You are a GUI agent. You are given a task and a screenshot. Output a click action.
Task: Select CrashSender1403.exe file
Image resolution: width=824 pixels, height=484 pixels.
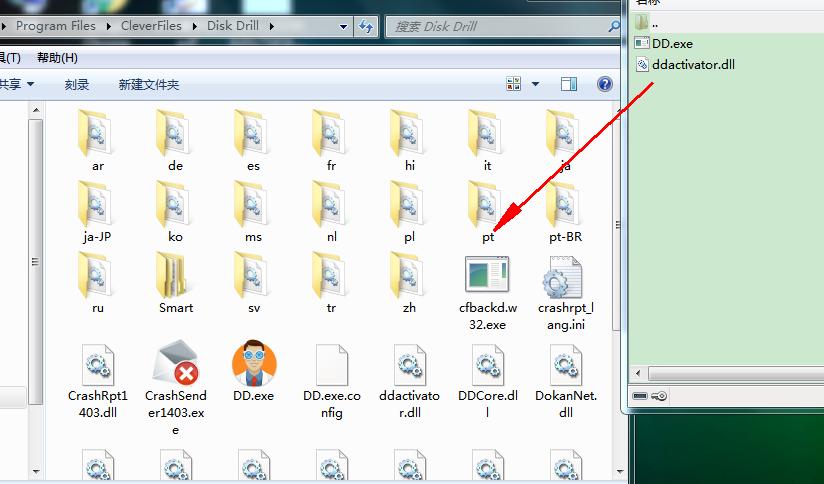coord(176,387)
